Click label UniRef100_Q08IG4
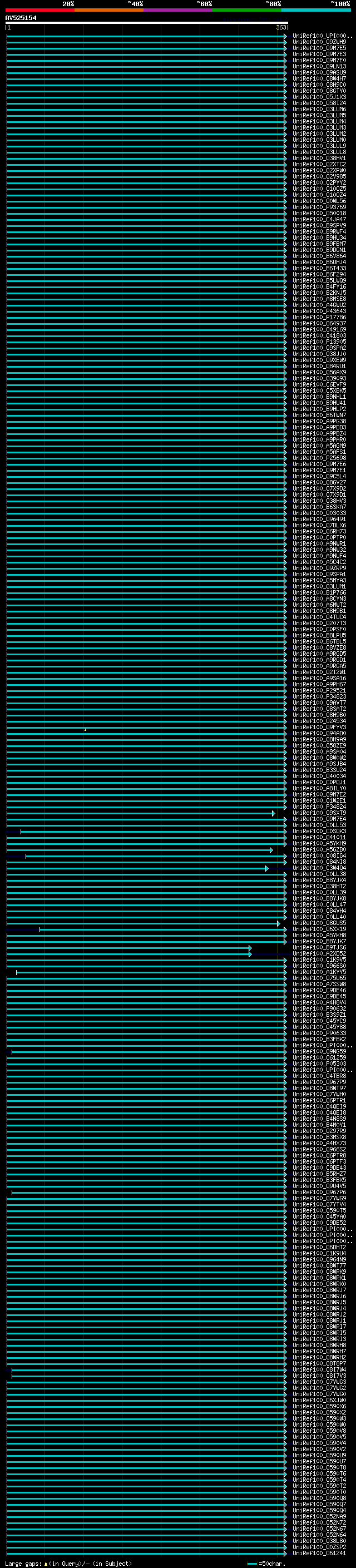Screen dimensions: 356x1568 pos(319,855)
